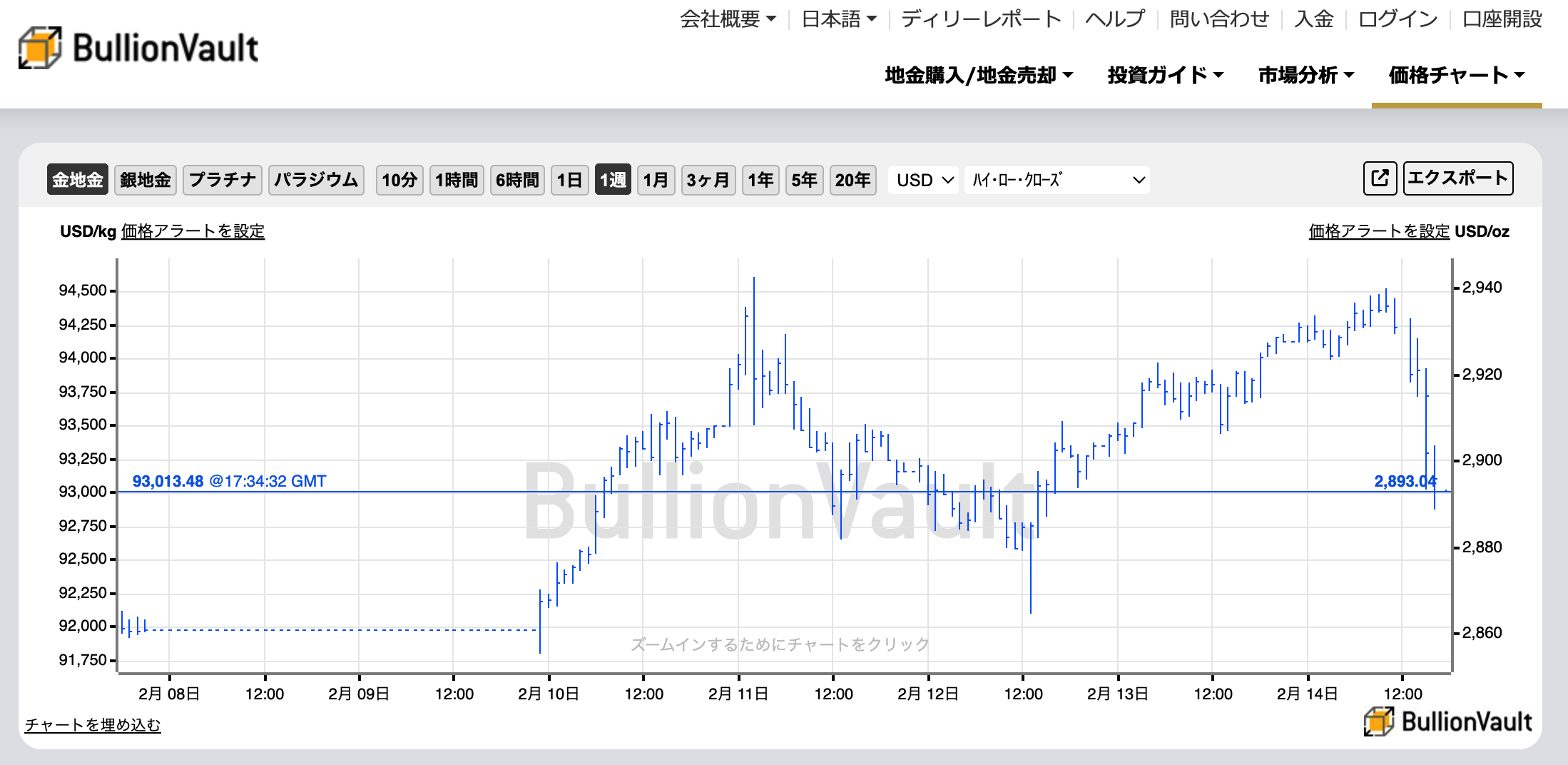Set price alert link beside USD/oz
This screenshot has height=765, width=1568.
[x=1379, y=231]
